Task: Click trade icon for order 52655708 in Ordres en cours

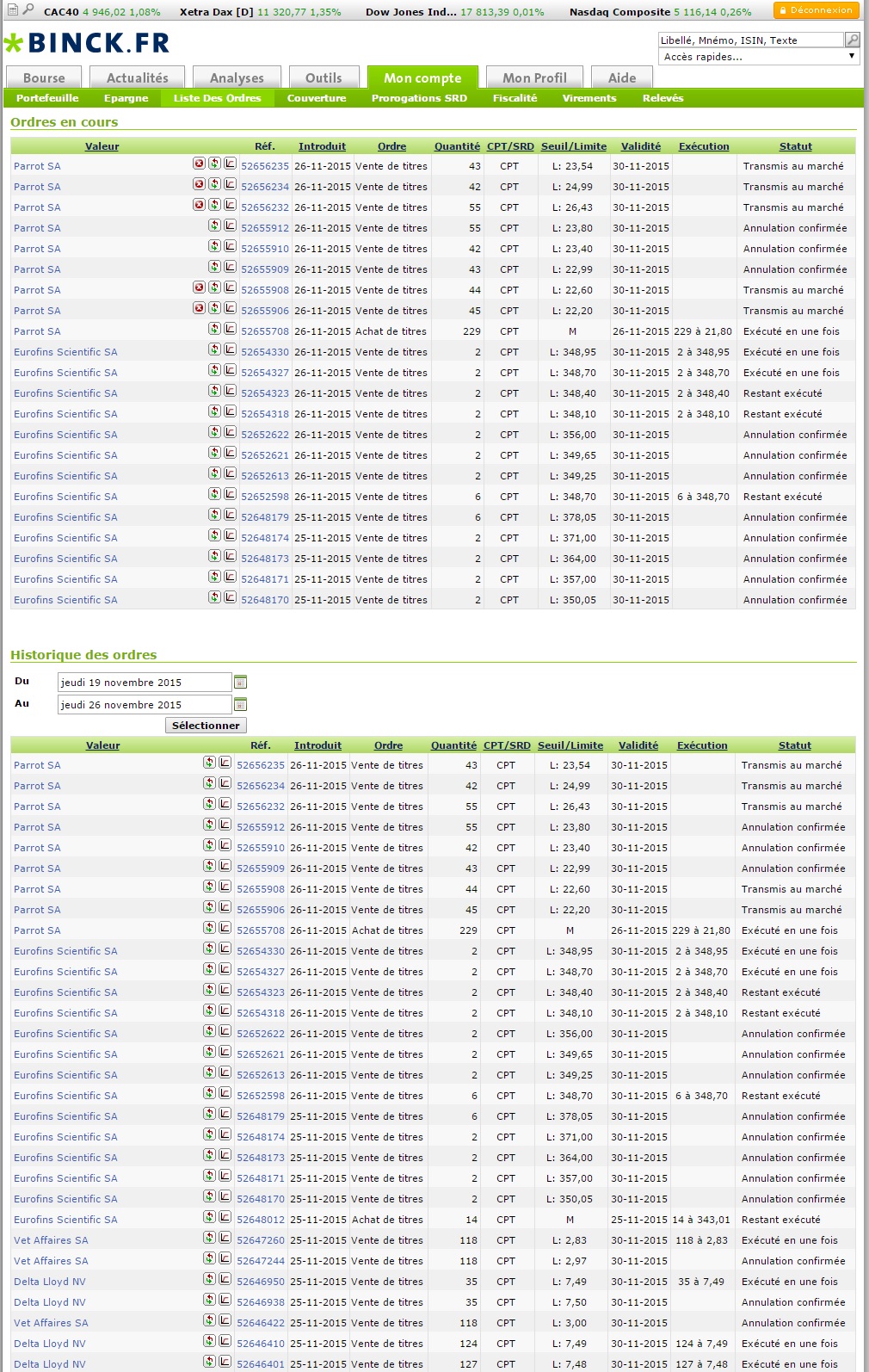Action: tap(214, 329)
